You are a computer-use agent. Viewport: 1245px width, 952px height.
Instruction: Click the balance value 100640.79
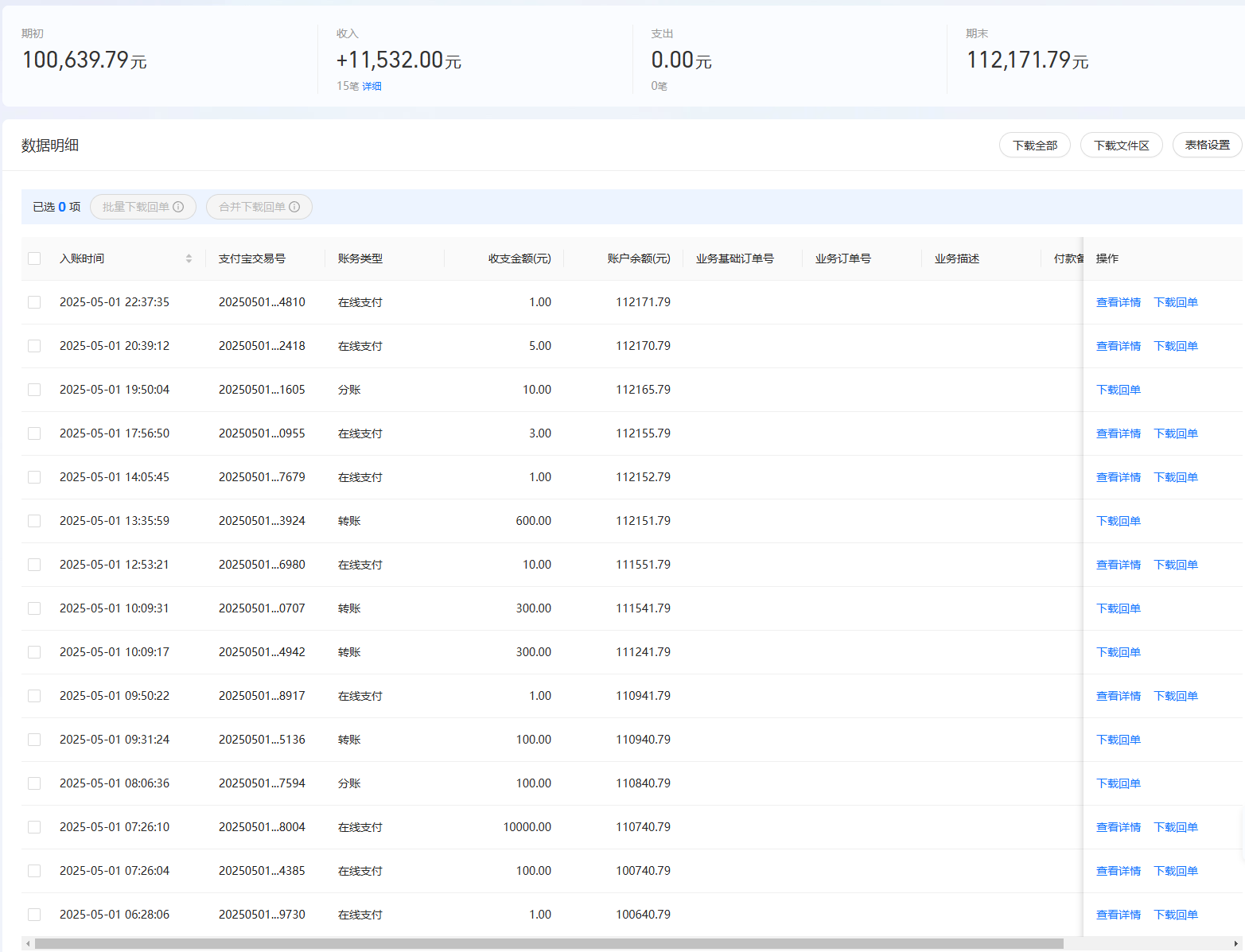643,915
